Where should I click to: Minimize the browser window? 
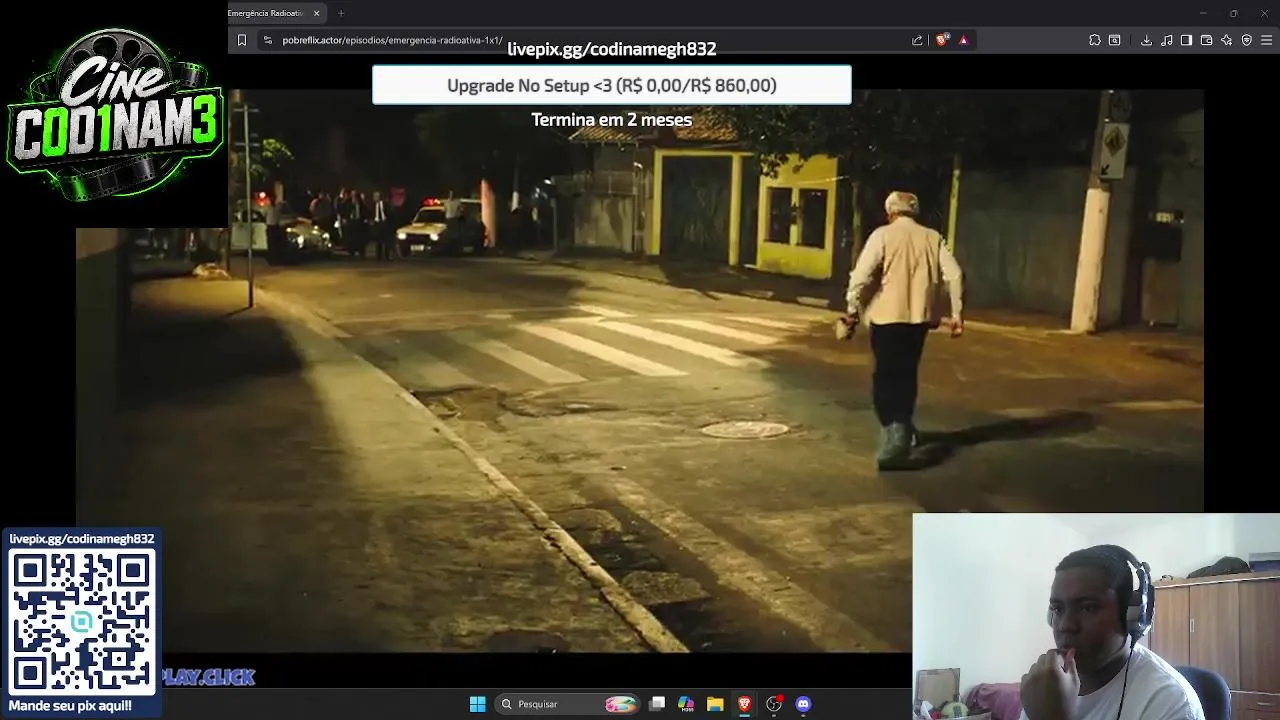(1203, 13)
